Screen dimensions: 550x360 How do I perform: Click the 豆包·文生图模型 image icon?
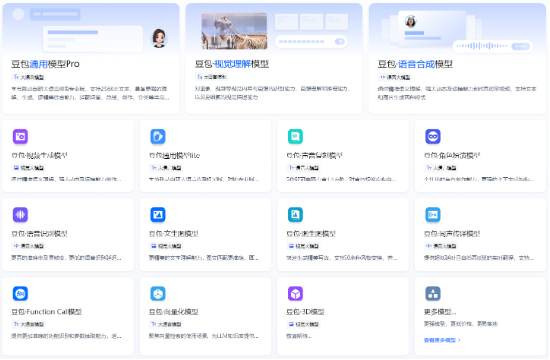click(158, 215)
